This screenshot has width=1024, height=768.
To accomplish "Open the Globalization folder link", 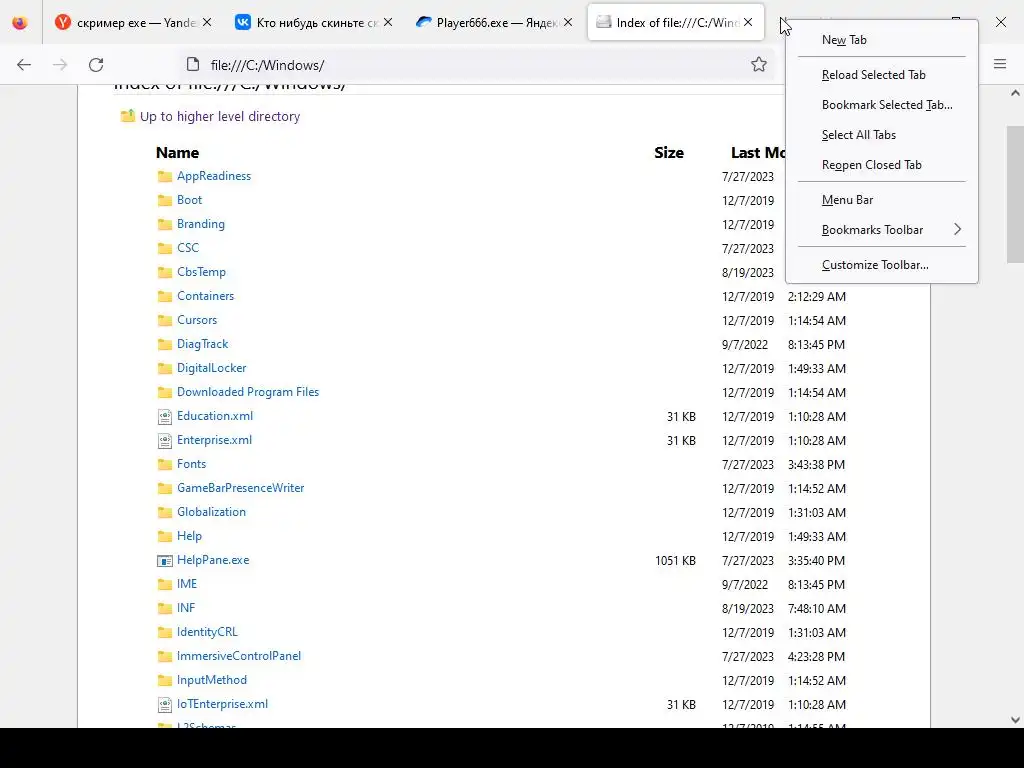I will 211,512.
